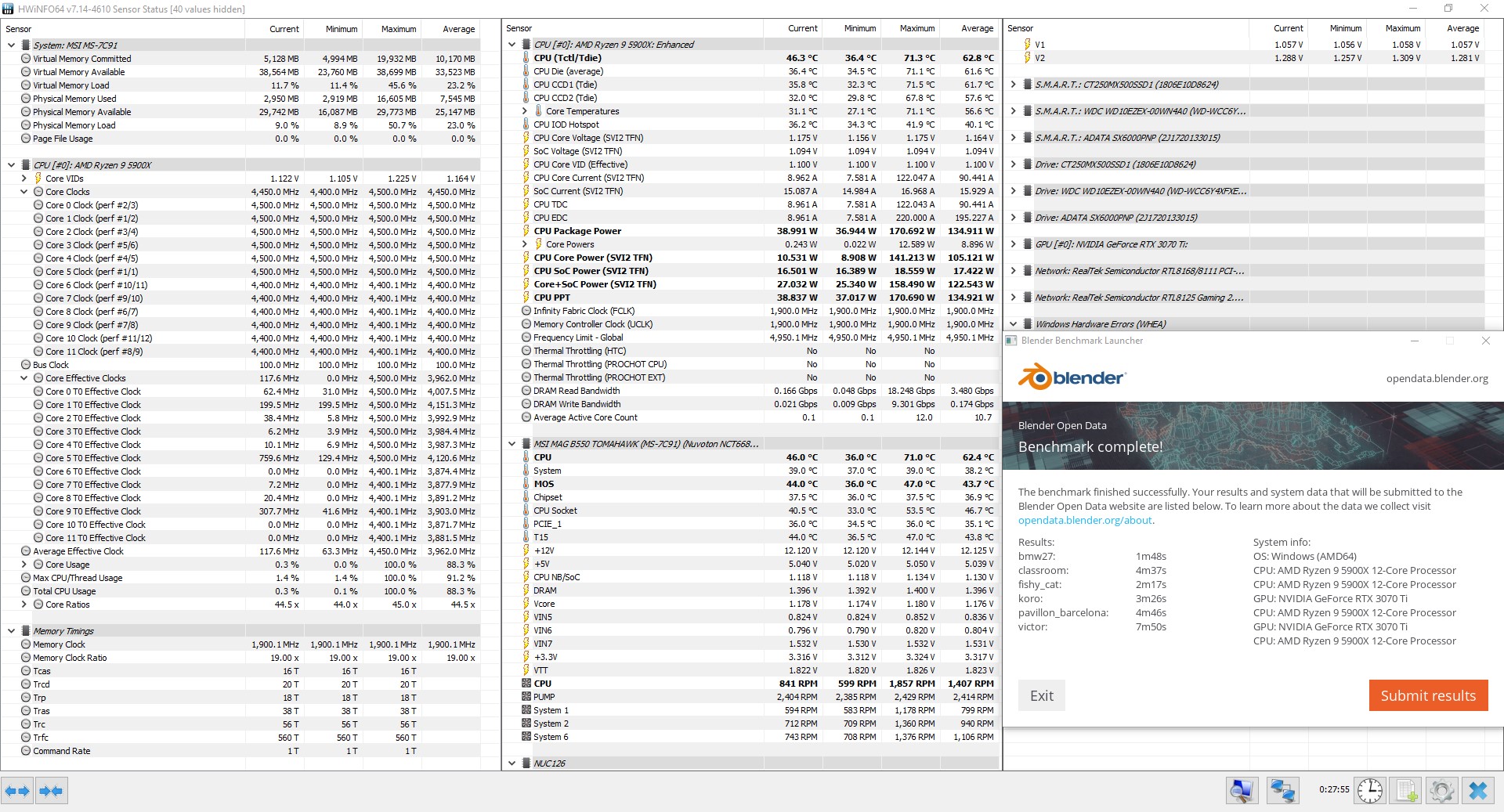Image resolution: width=1504 pixels, height=812 pixels.
Task: Select the CPU Package Power row label
Action: (577, 231)
